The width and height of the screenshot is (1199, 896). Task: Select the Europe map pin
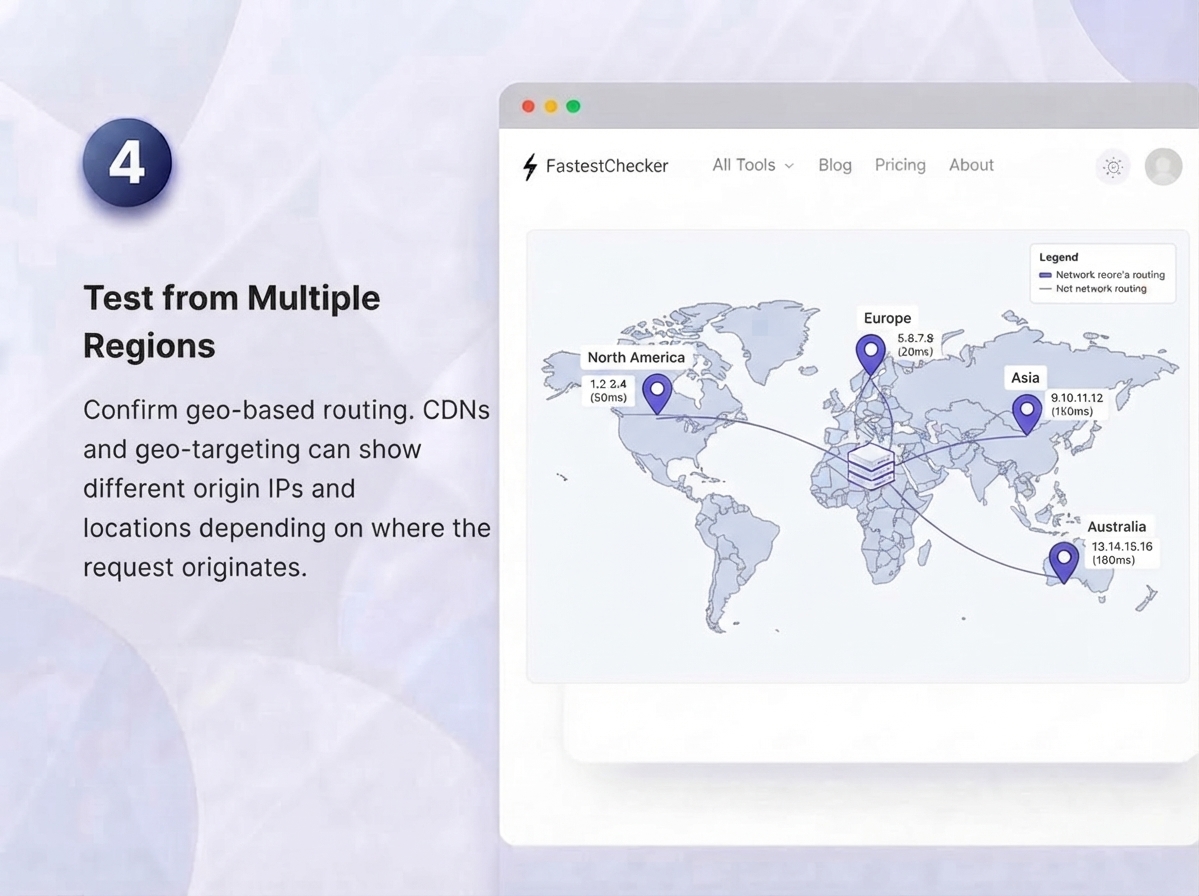pos(870,354)
